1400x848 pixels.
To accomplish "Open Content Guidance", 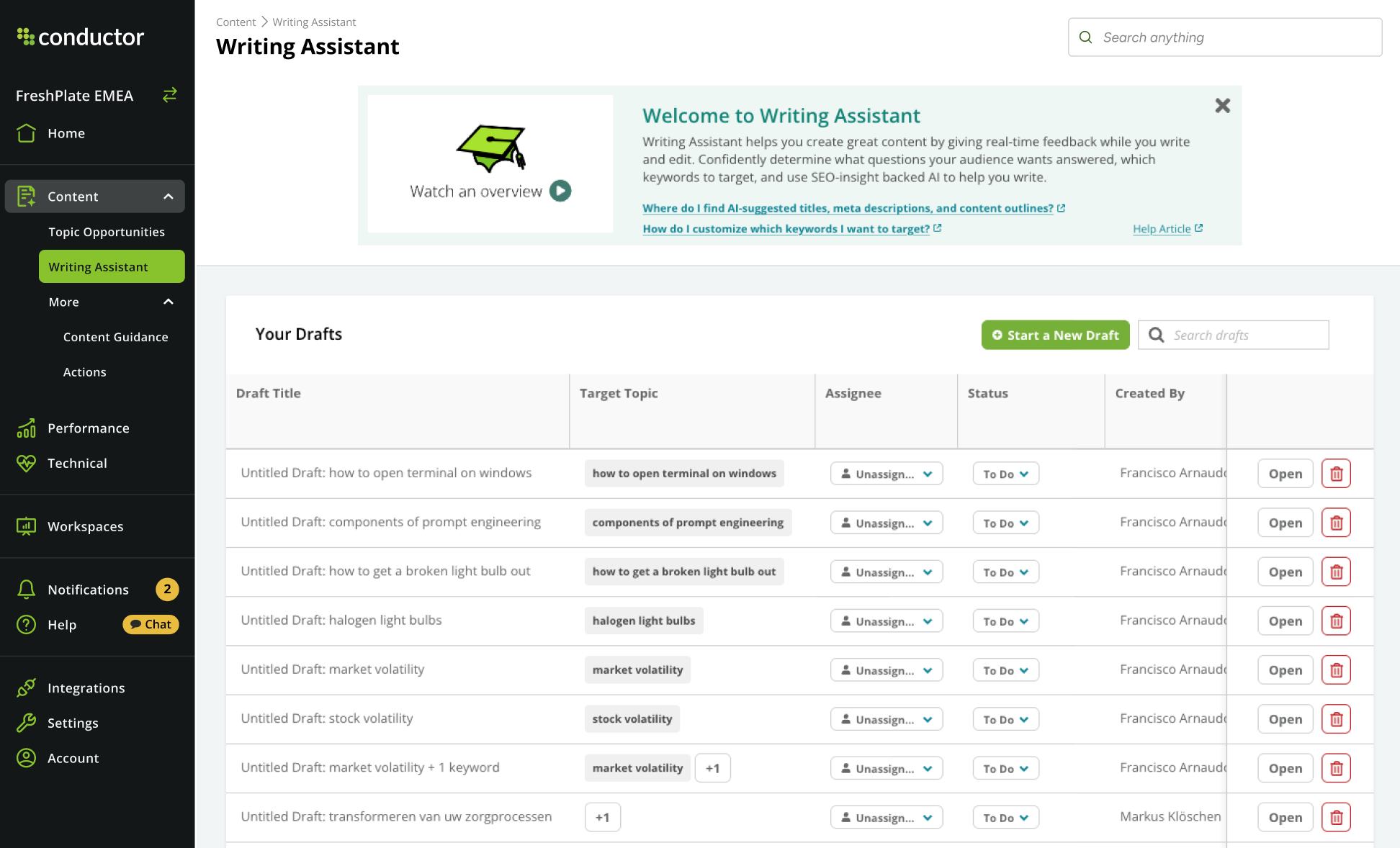I will (x=115, y=337).
